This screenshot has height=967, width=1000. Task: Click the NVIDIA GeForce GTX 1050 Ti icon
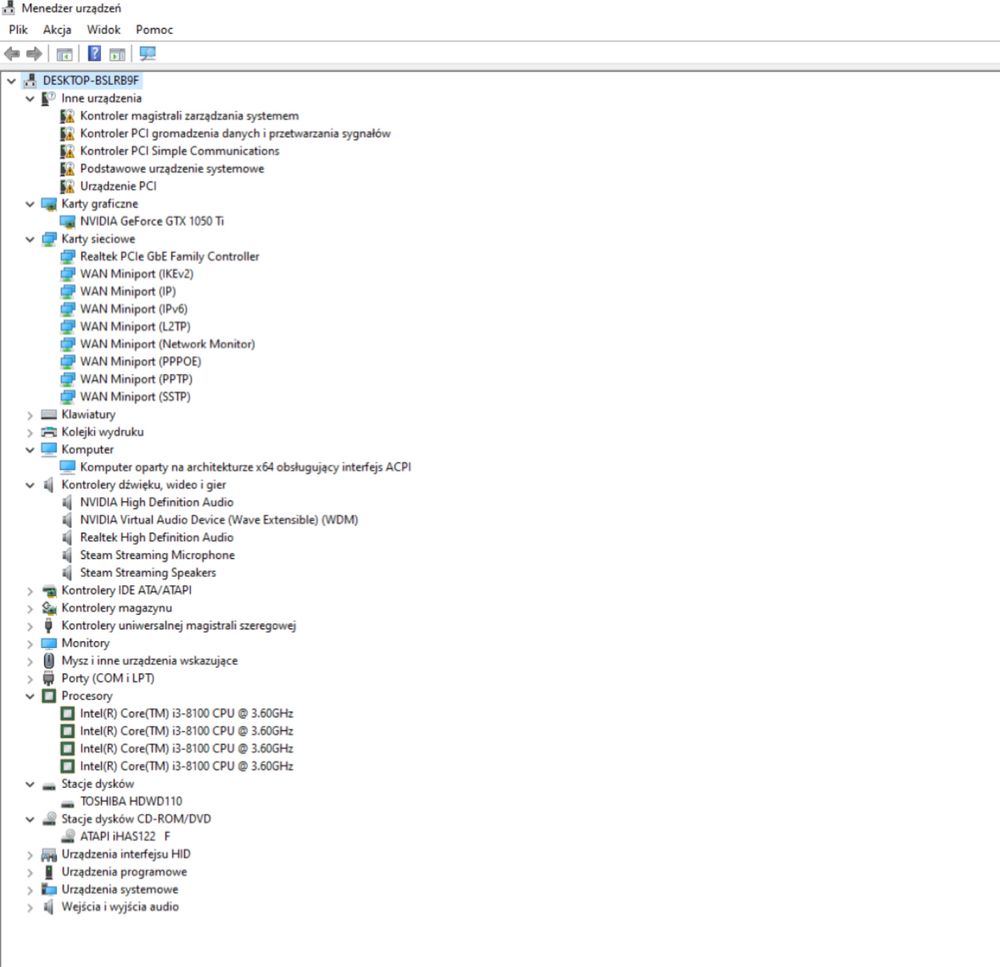pos(68,221)
